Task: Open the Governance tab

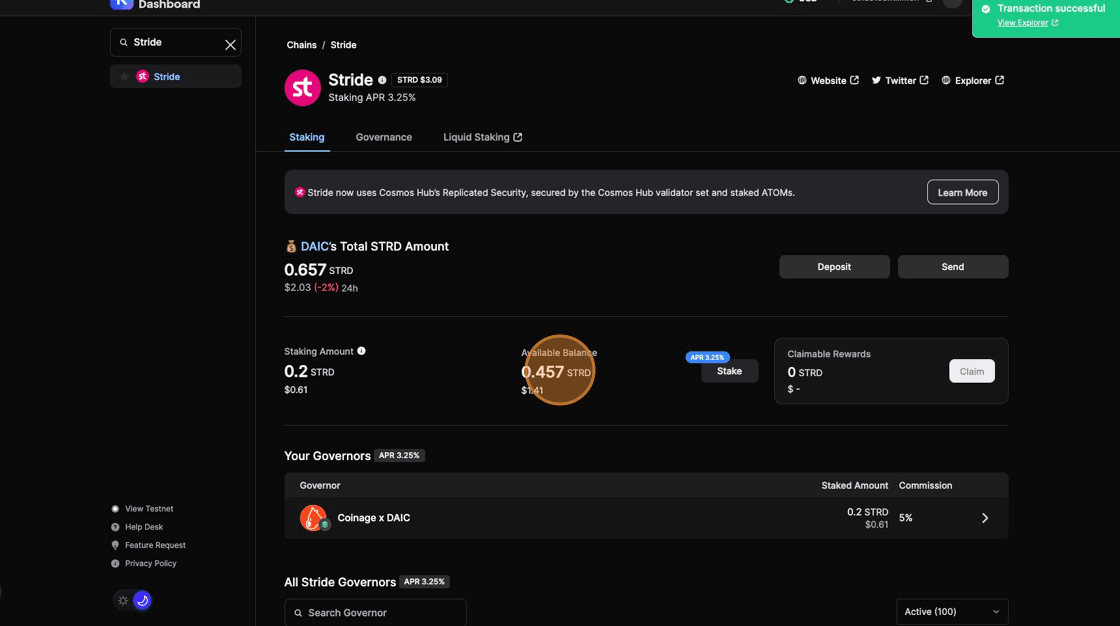Action: coord(384,137)
